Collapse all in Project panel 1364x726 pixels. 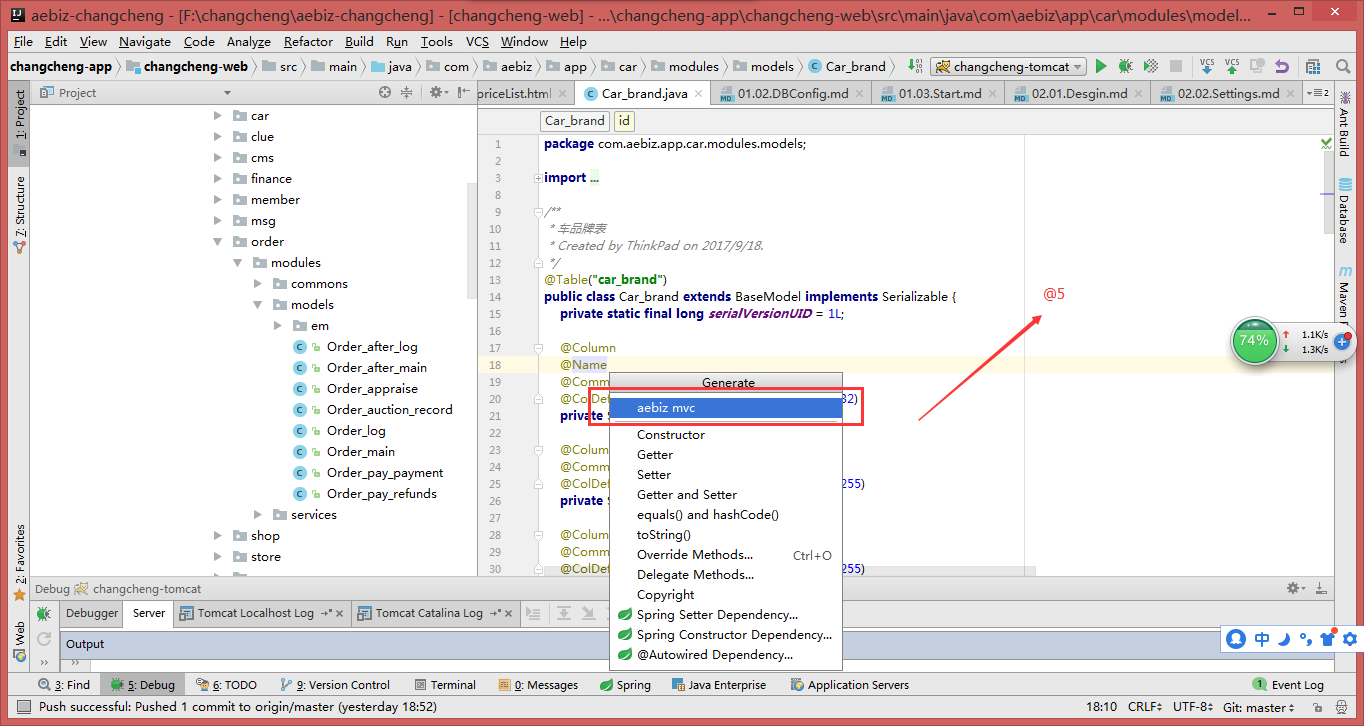click(x=406, y=93)
